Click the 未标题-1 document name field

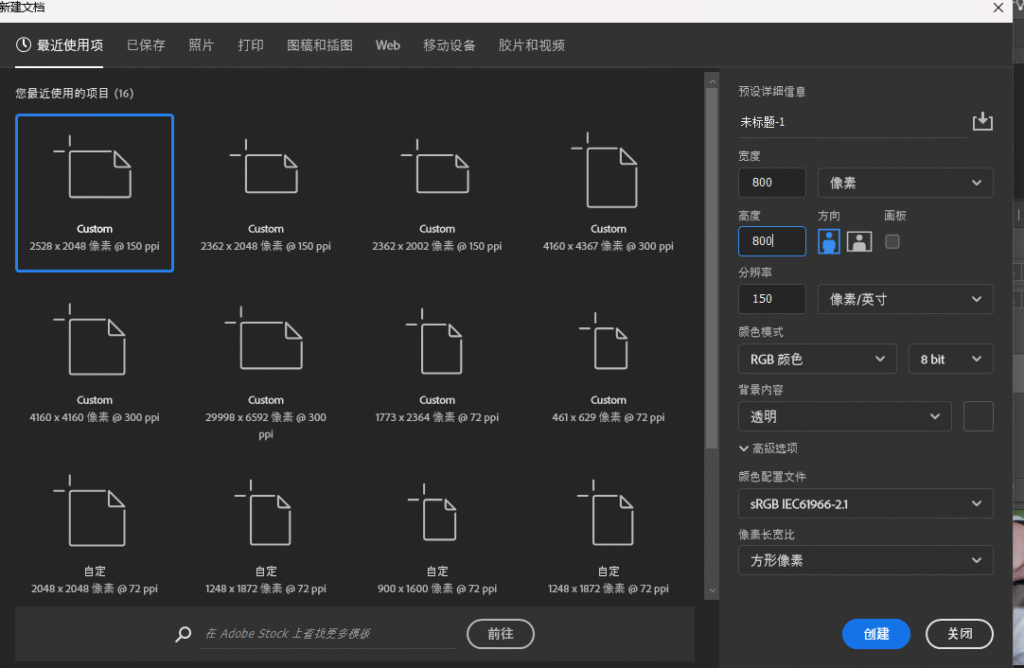click(852, 122)
